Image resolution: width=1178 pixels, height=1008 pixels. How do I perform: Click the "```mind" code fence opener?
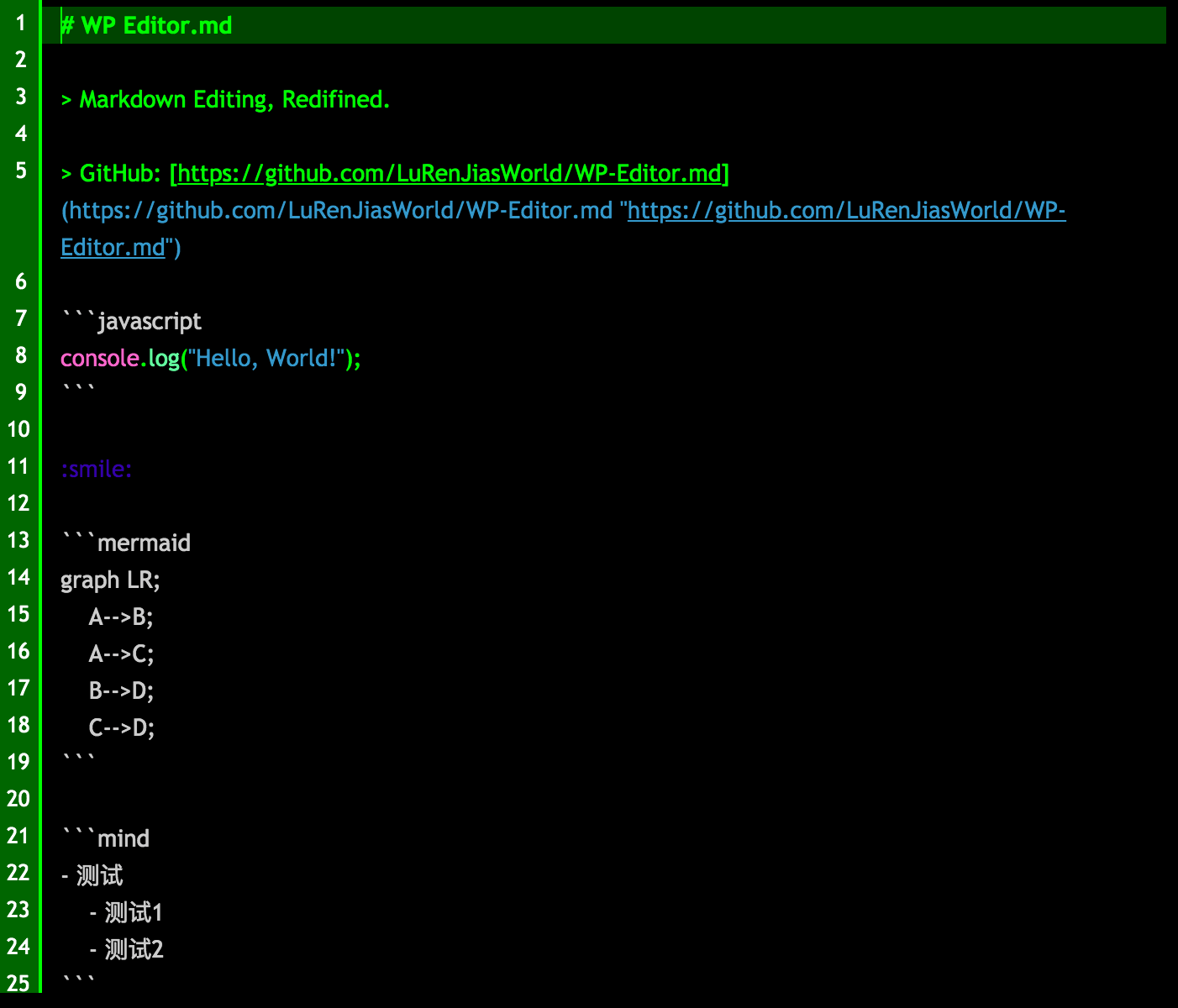[105, 838]
